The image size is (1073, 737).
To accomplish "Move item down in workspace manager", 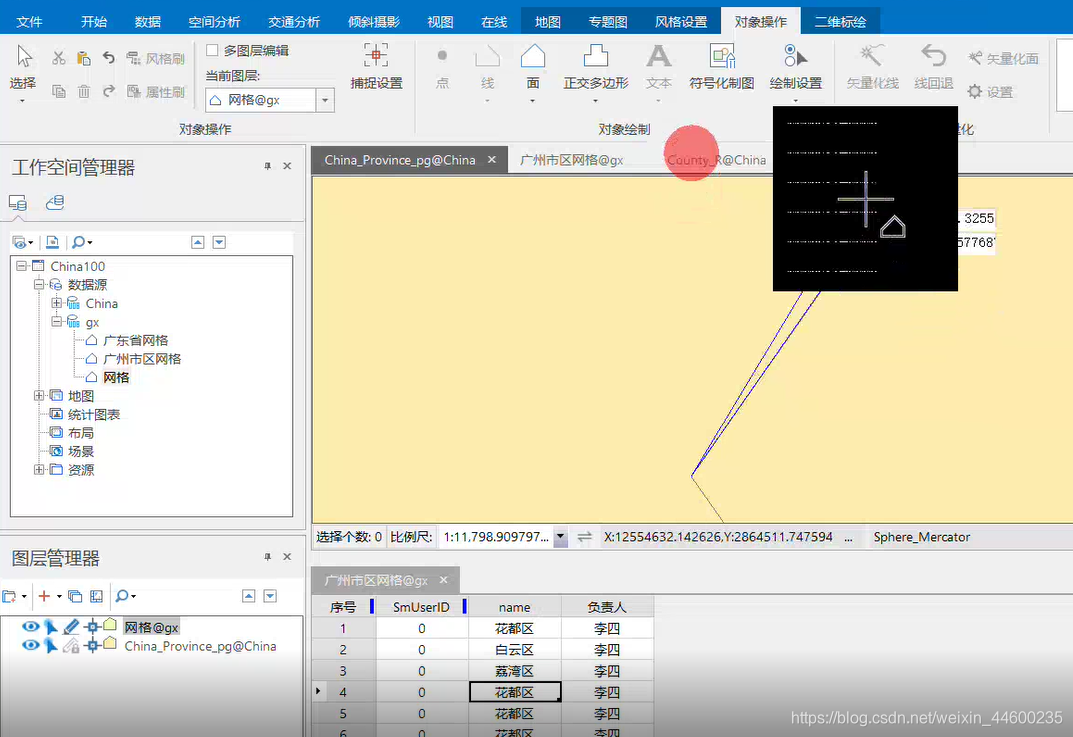I will pos(219,242).
